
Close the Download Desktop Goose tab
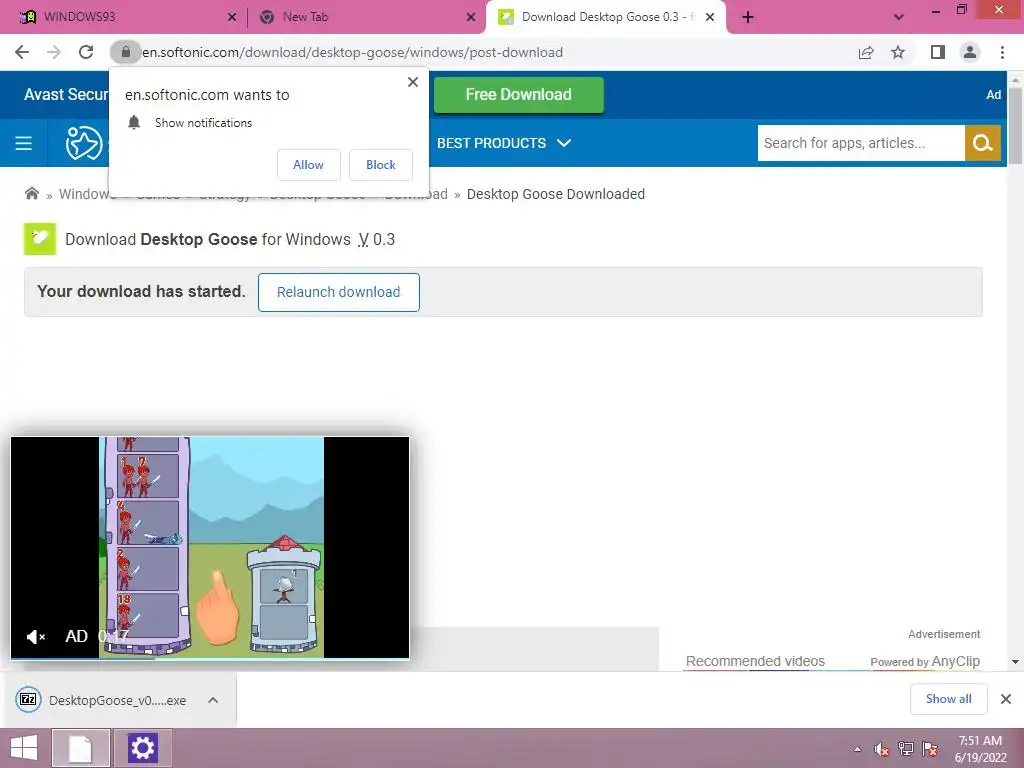tap(710, 17)
